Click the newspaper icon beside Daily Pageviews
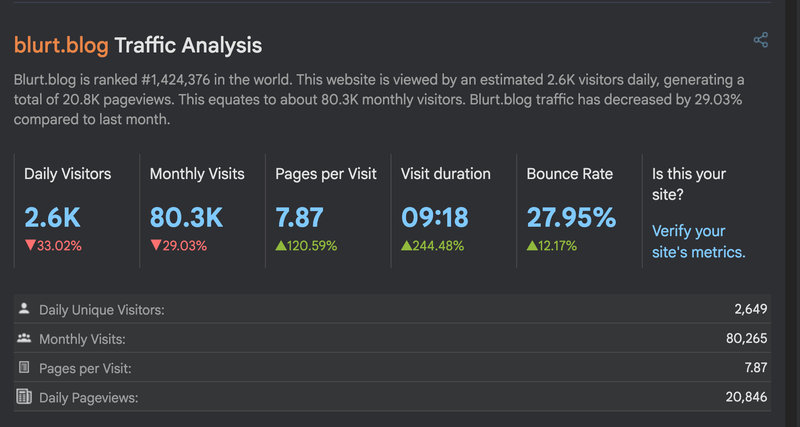Screen dimensions: 800x427 pos(23,396)
